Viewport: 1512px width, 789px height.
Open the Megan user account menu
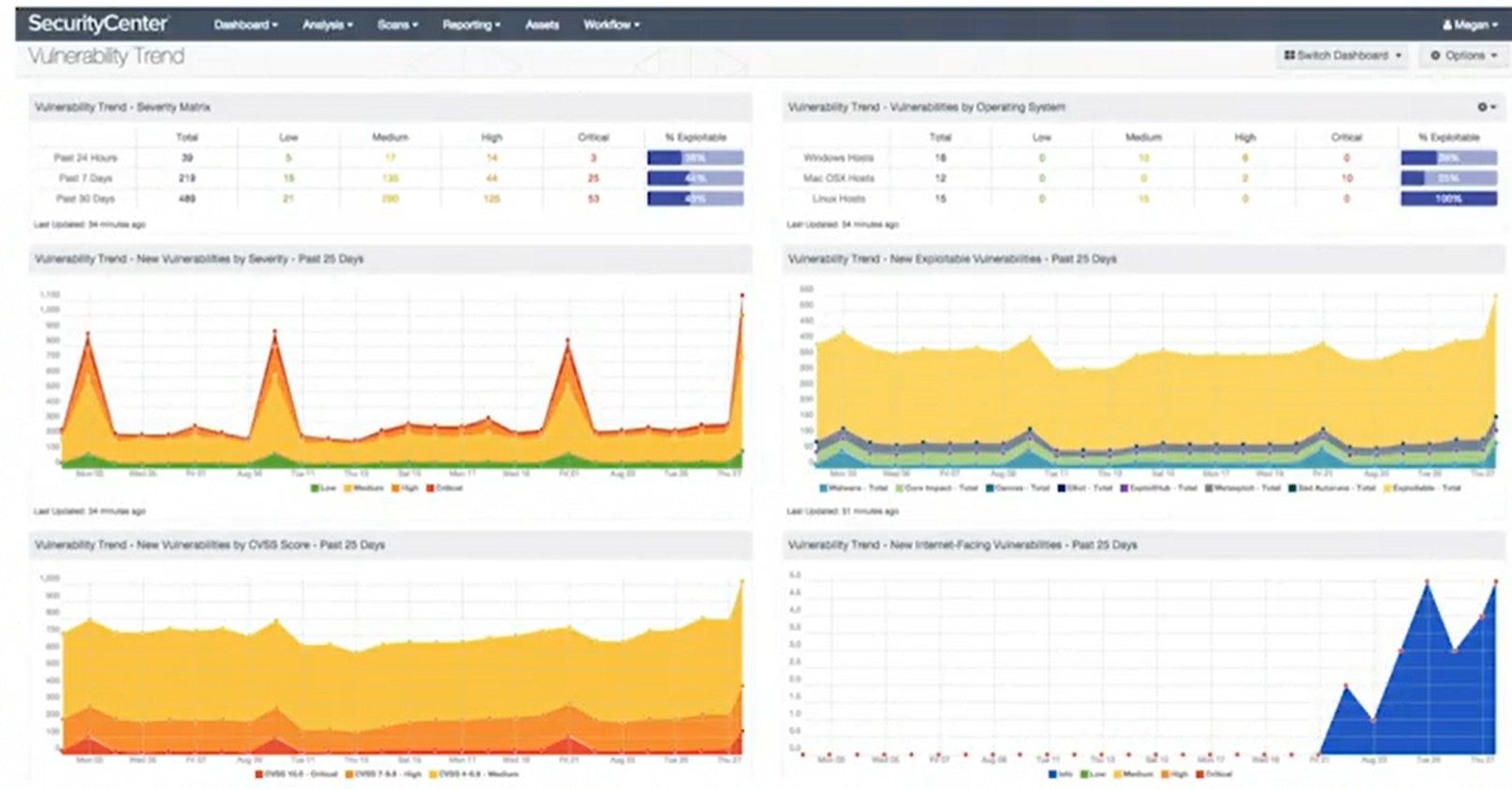click(1470, 25)
